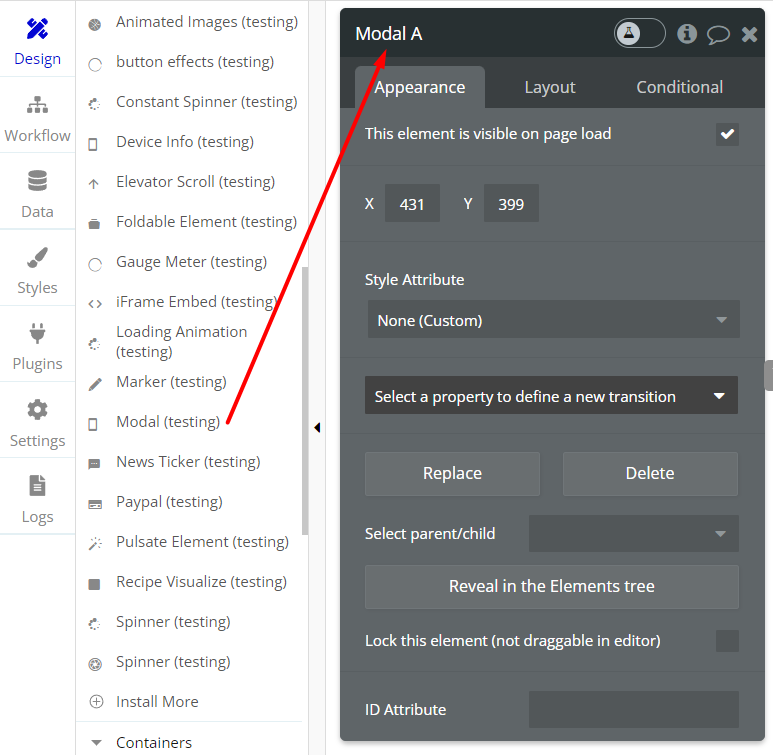Image resolution: width=773 pixels, height=755 pixels.
Task: Click the Constant Spinner element icon
Action: [x=94, y=104]
